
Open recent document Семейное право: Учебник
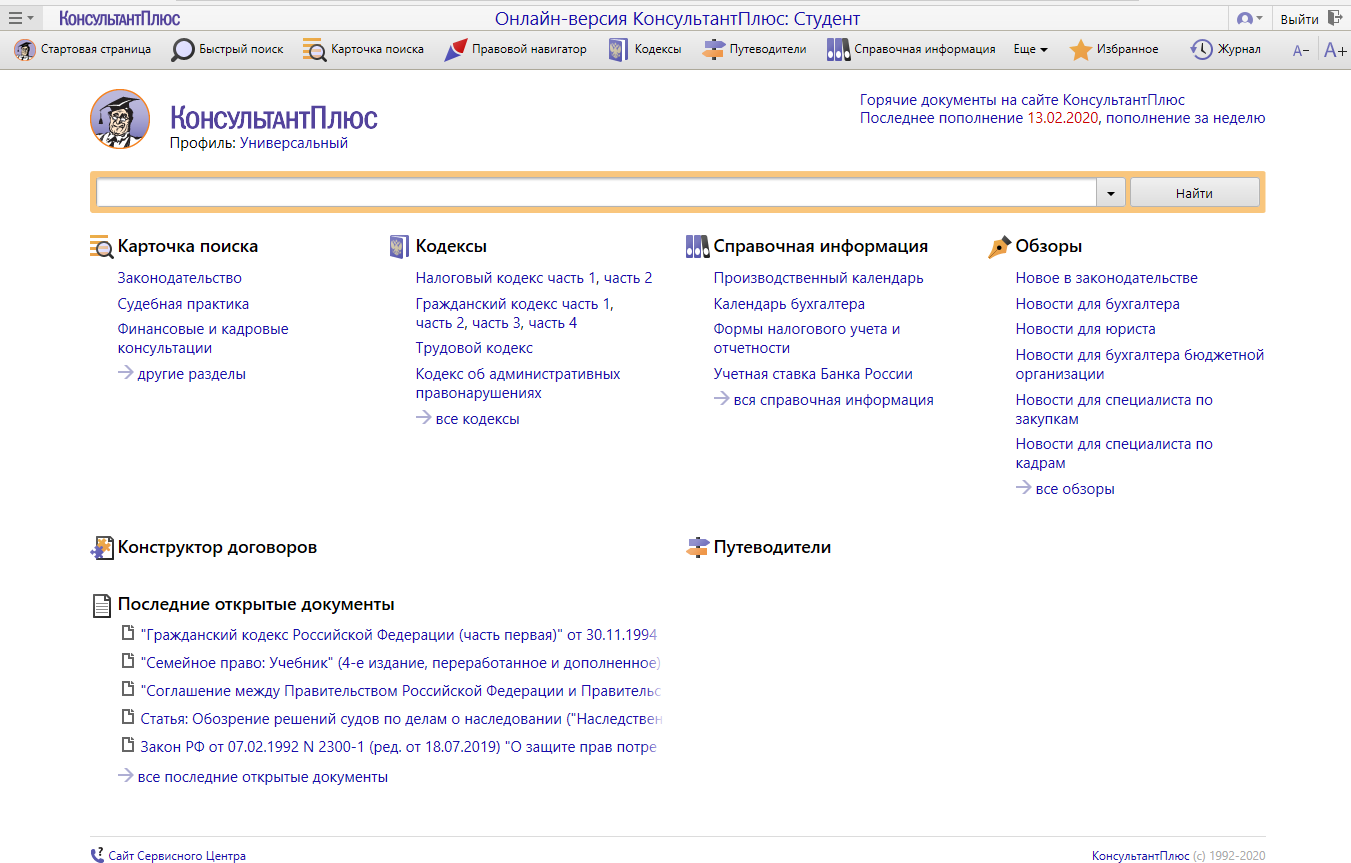click(401, 663)
